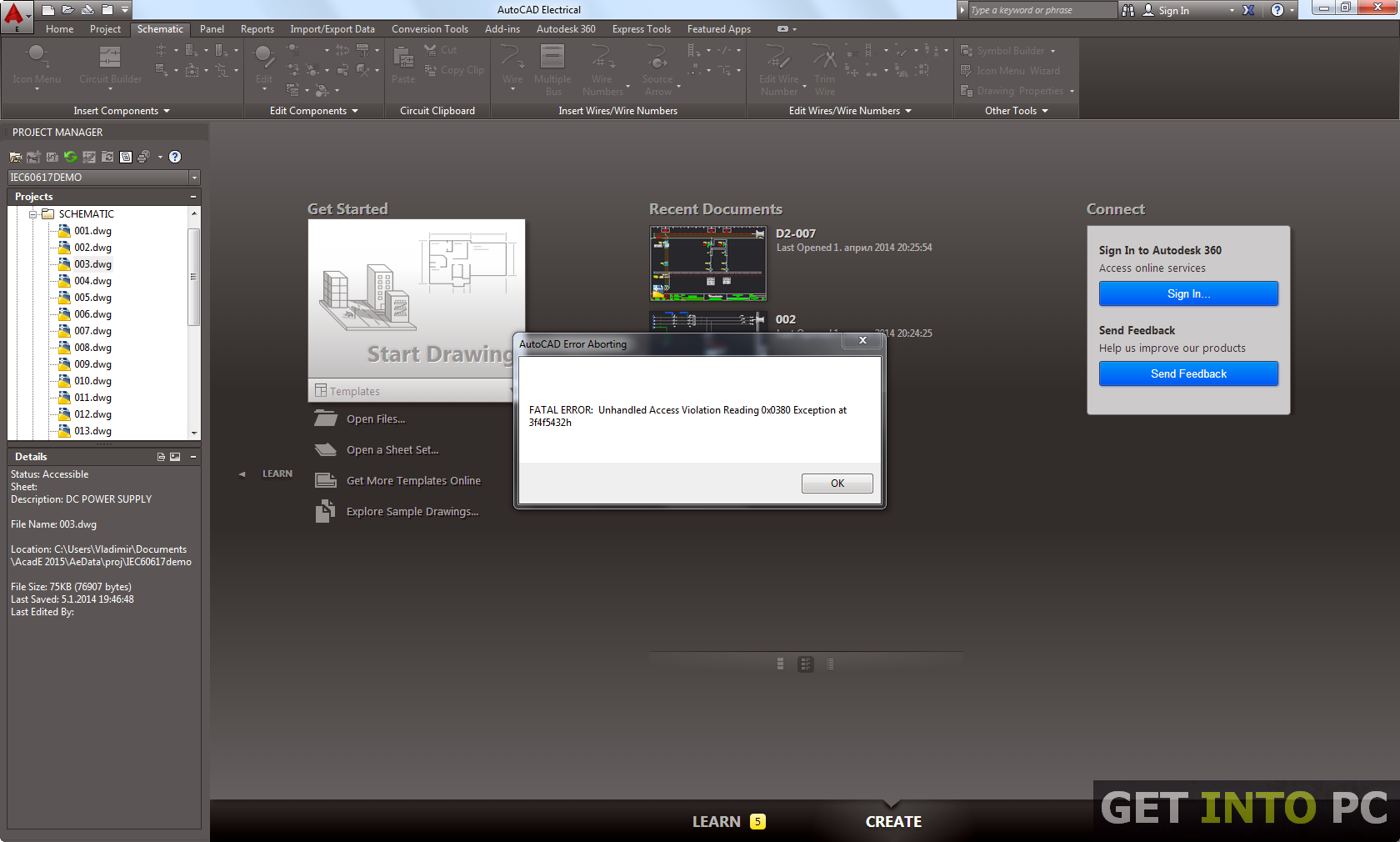
Task: Open the Panel ribbon tab
Action: pos(212,29)
